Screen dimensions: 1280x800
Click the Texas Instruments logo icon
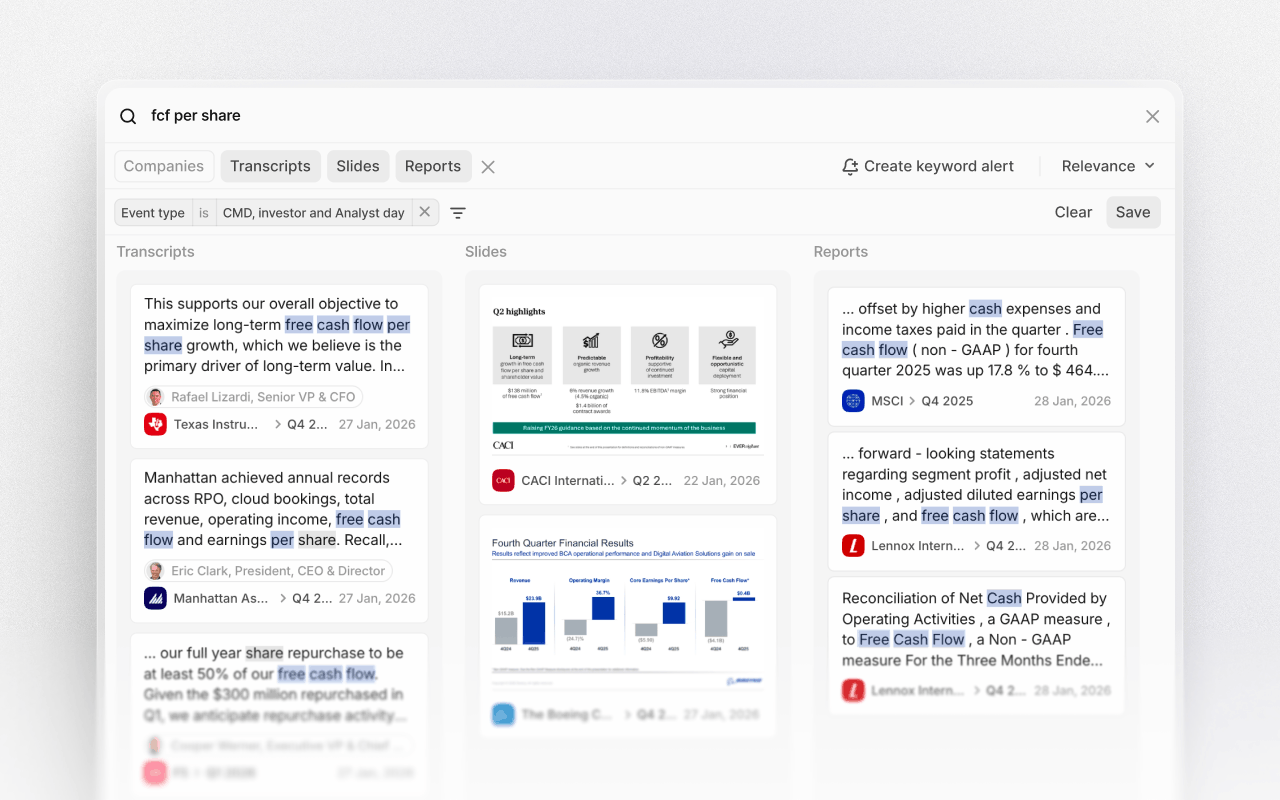tap(155, 424)
